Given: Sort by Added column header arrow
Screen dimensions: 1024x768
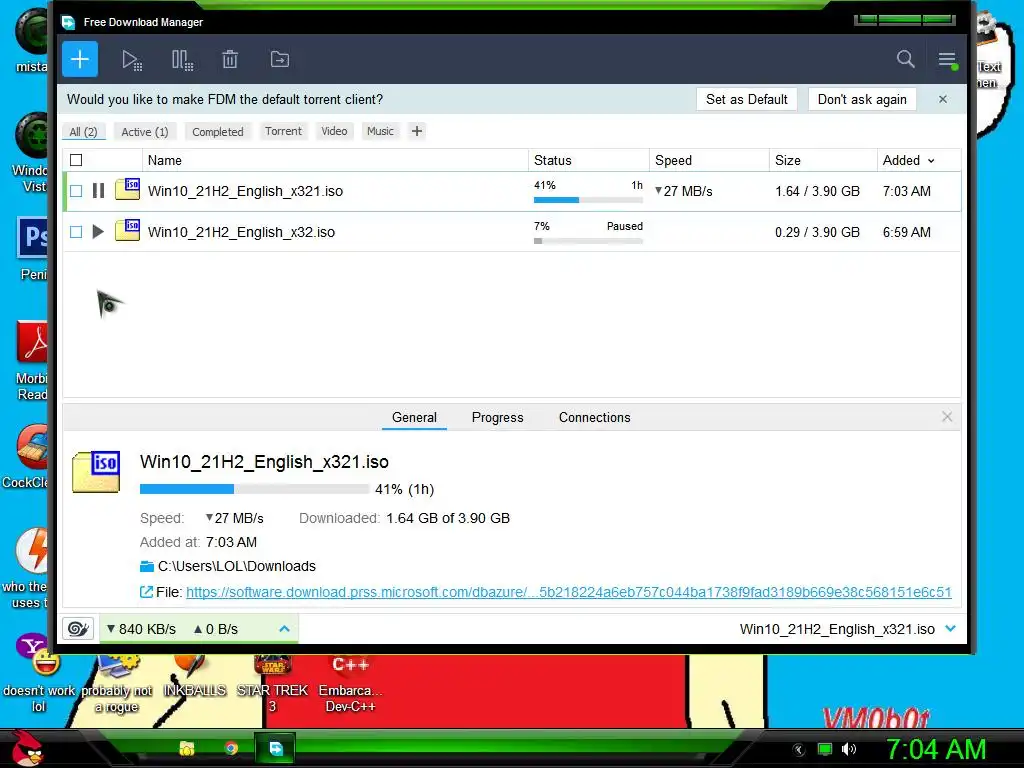Looking at the screenshot, I should (x=931, y=161).
